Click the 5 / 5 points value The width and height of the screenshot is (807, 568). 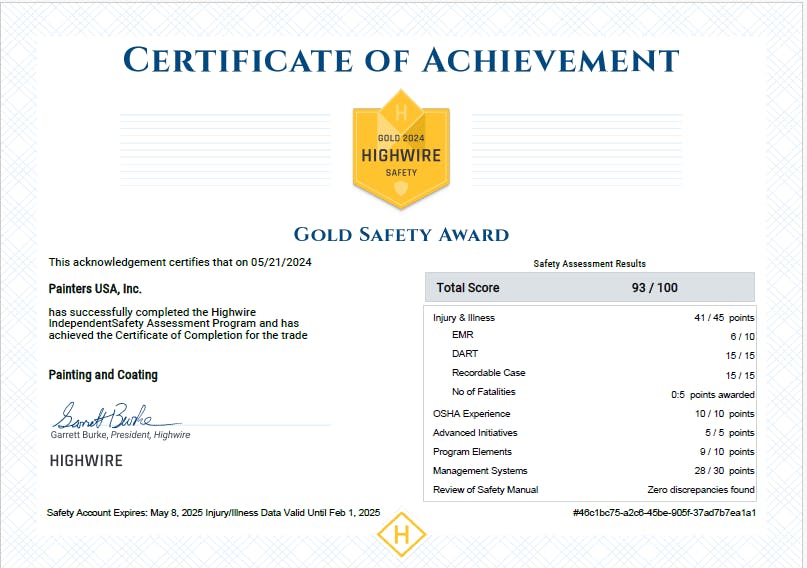(730, 433)
